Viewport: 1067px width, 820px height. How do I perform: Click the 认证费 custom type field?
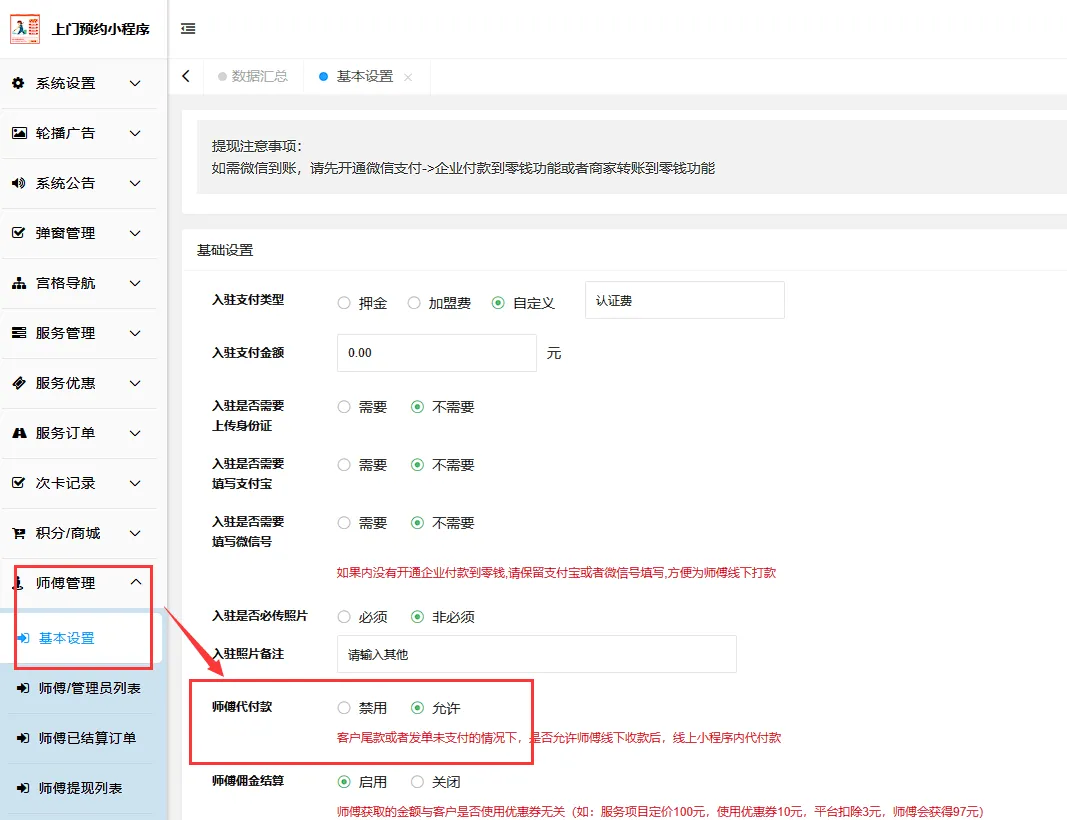pyautogui.click(x=685, y=300)
